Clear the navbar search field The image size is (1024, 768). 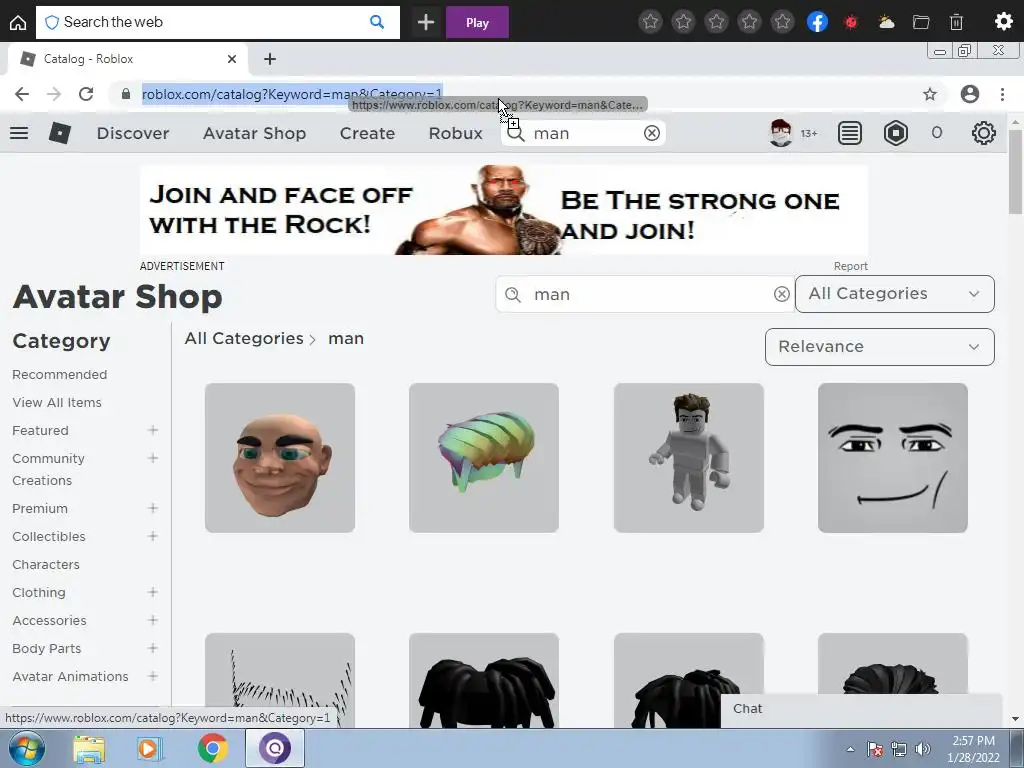tap(652, 133)
